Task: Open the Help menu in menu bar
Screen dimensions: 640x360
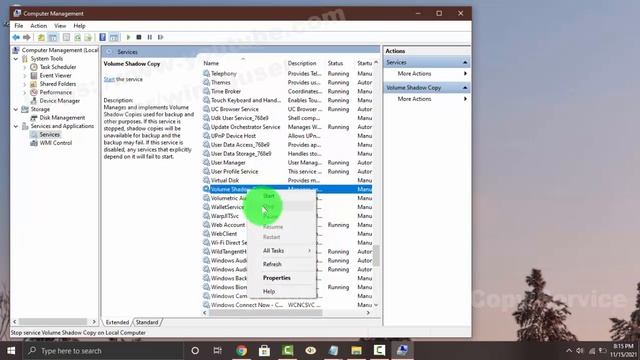Action: tap(79, 26)
